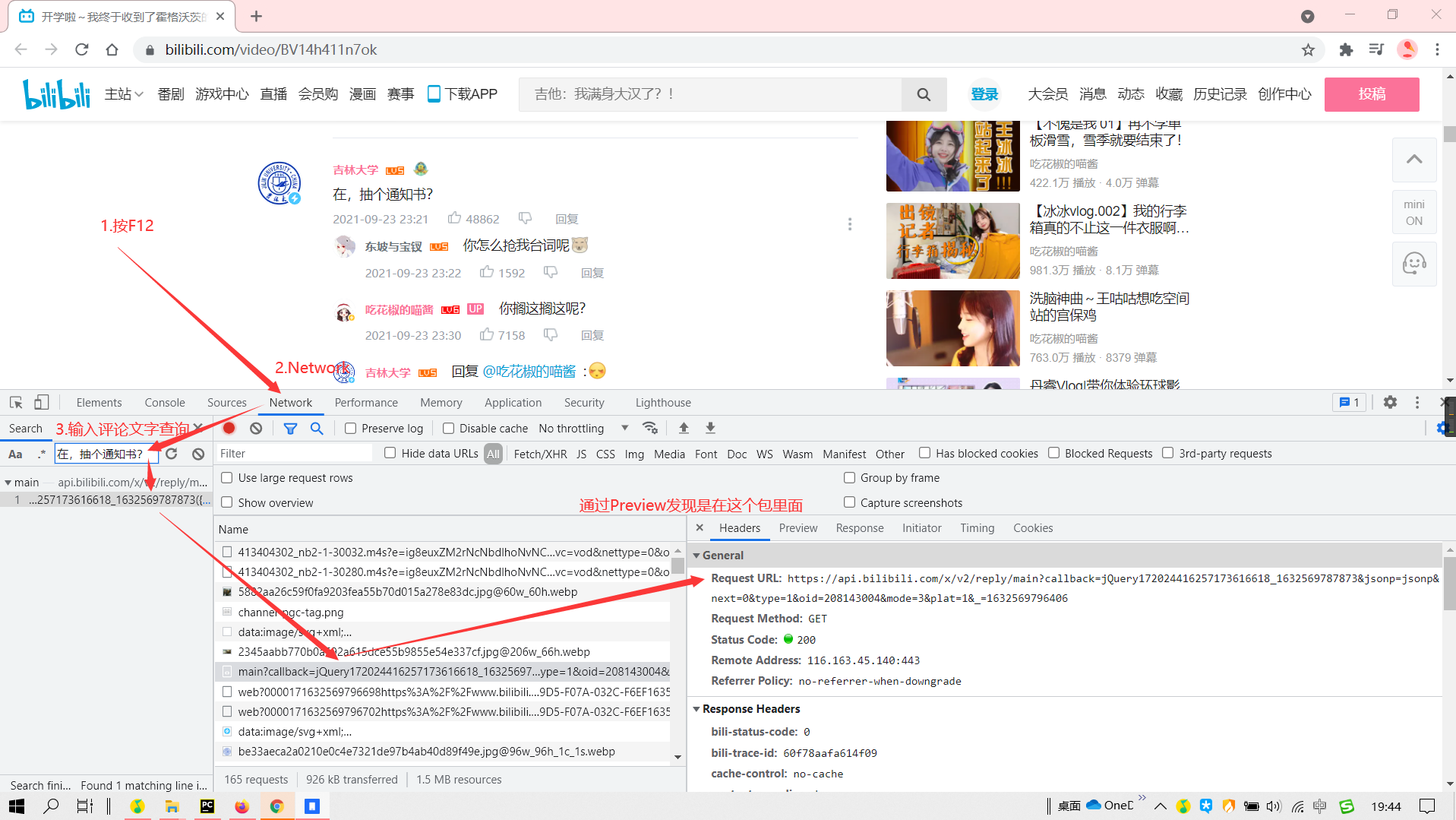Switch to the Elements tab
Viewport: 1456px width, 820px height.
tap(99, 403)
